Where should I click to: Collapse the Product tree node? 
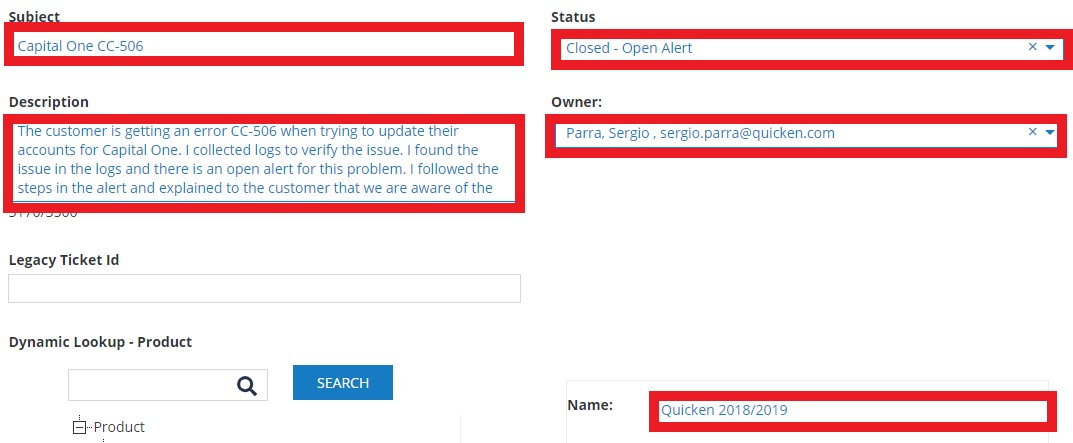point(80,427)
